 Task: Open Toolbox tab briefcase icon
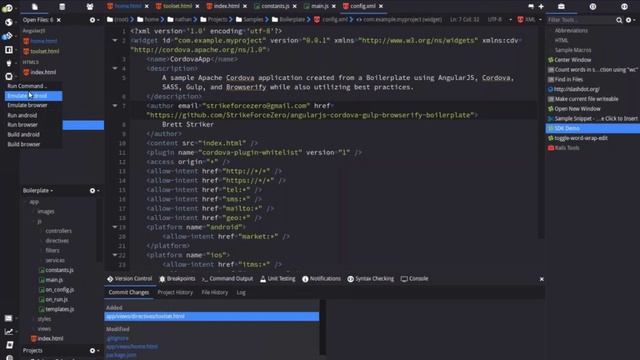coord(561,7)
